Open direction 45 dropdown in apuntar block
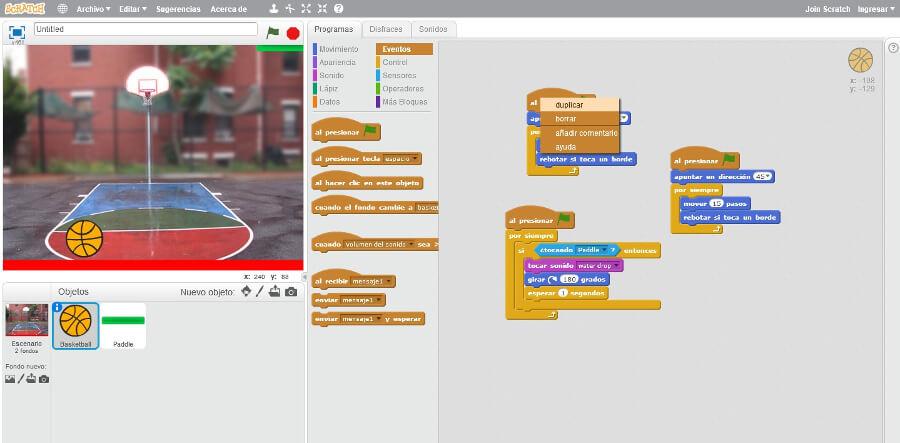 click(763, 177)
